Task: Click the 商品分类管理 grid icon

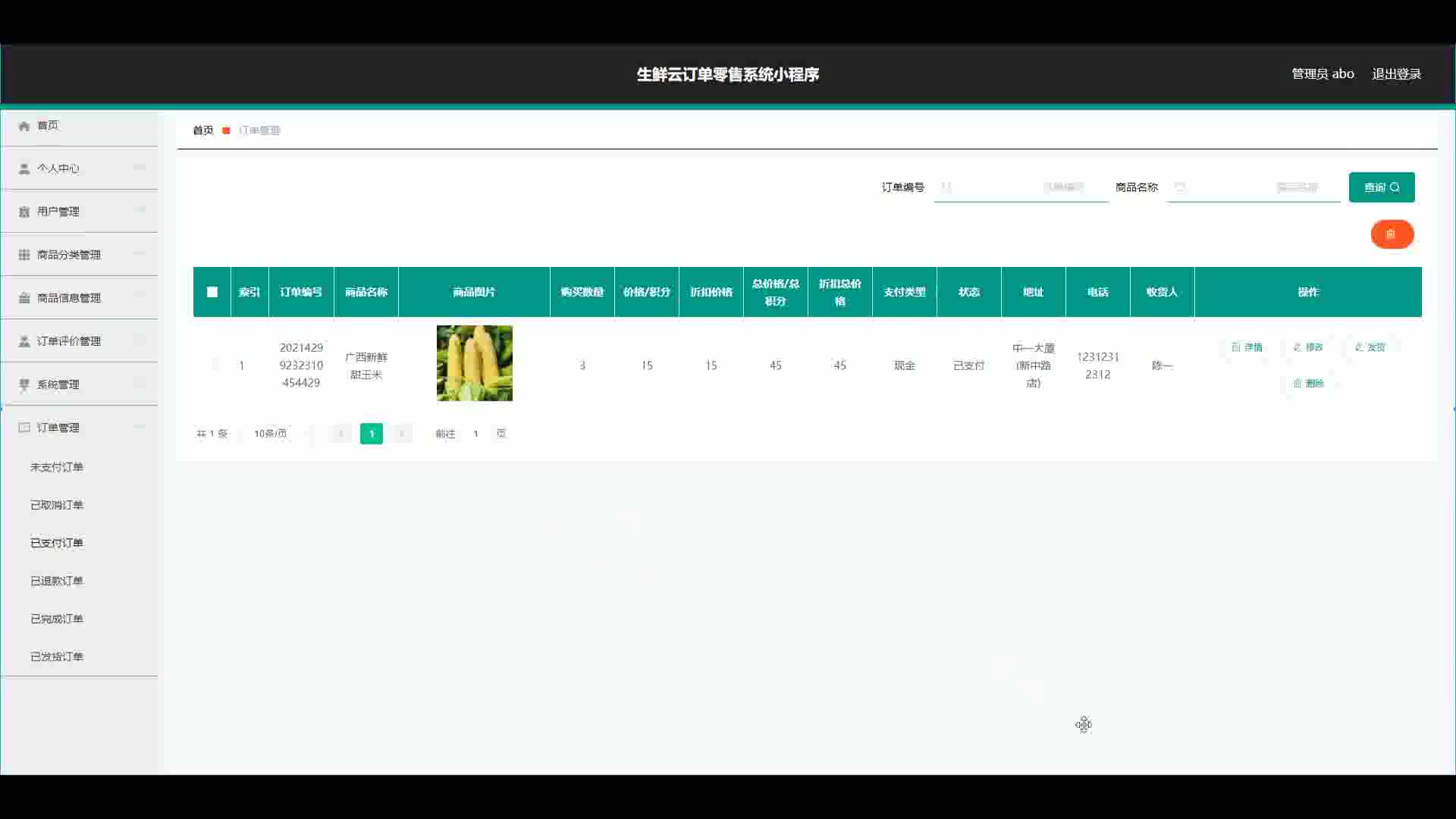Action: coord(24,255)
